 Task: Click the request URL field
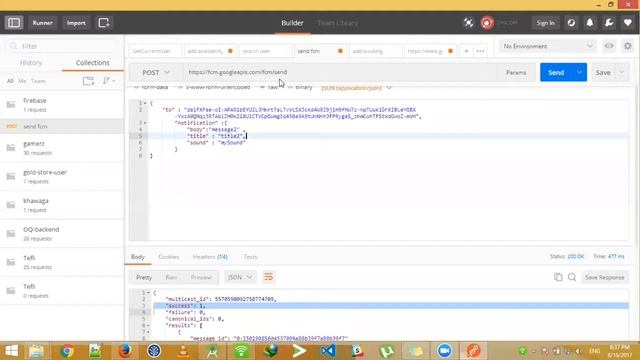(340, 72)
